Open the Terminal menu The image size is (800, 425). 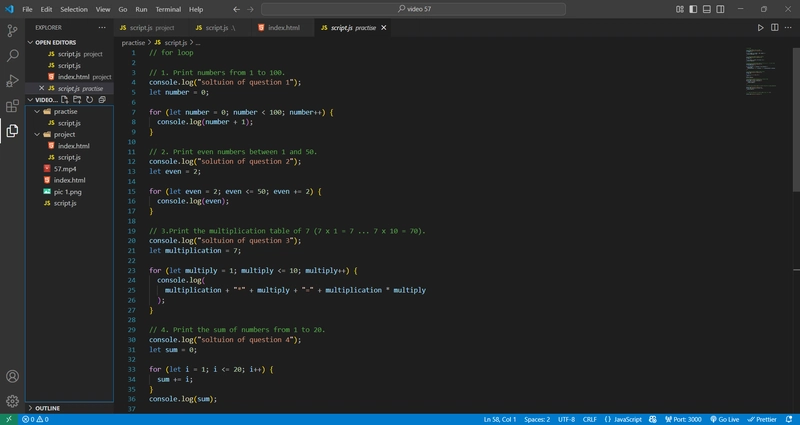168,9
